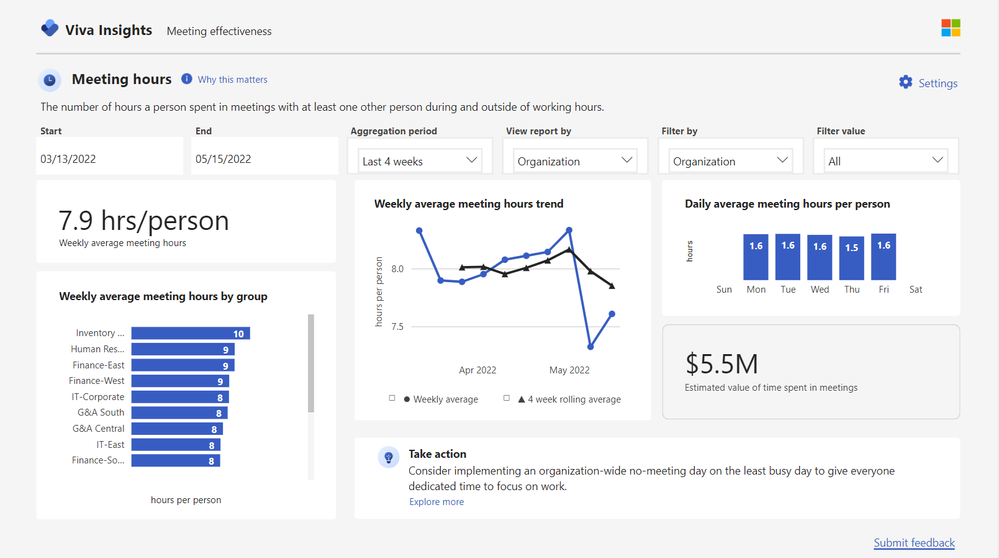The image size is (999, 558).
Task: Open the Filter value dropdown
Action: tap(885, 160)
